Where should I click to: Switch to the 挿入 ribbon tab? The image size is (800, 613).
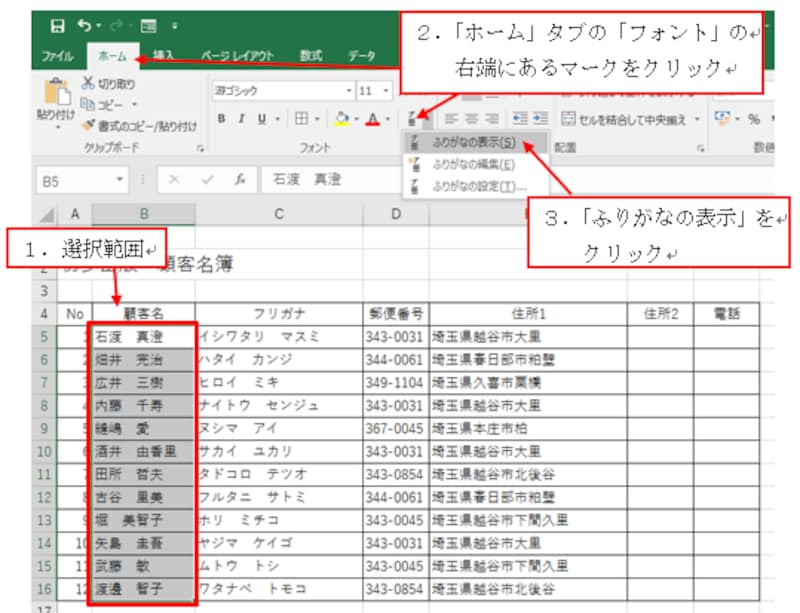coord(165,56)
